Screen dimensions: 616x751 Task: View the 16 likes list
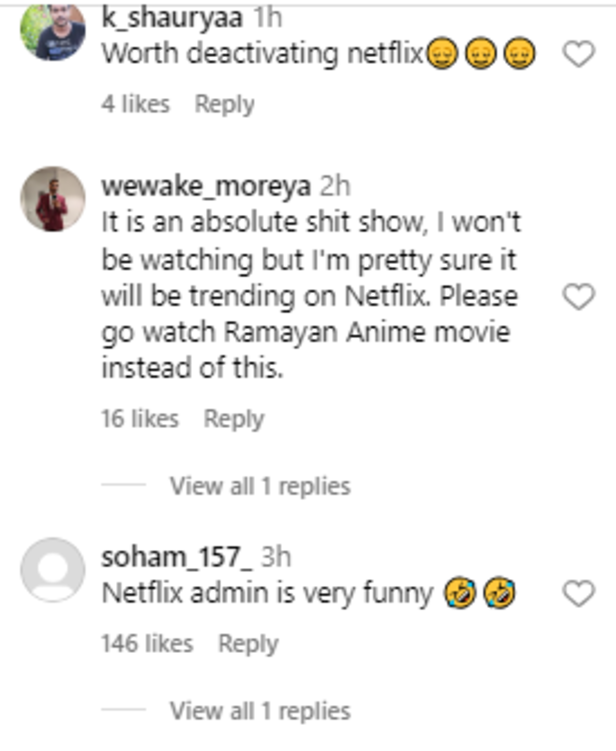pyautogui.click(x=139, y=419)
